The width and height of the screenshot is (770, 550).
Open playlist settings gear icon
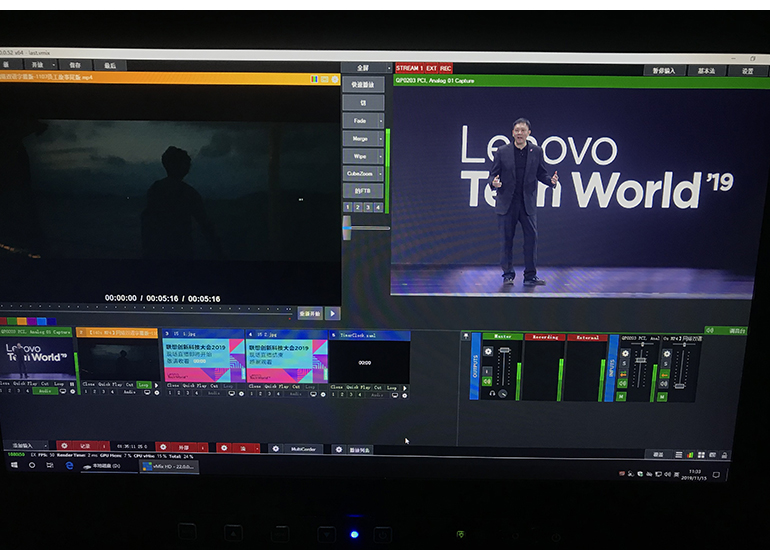[339, 449]
